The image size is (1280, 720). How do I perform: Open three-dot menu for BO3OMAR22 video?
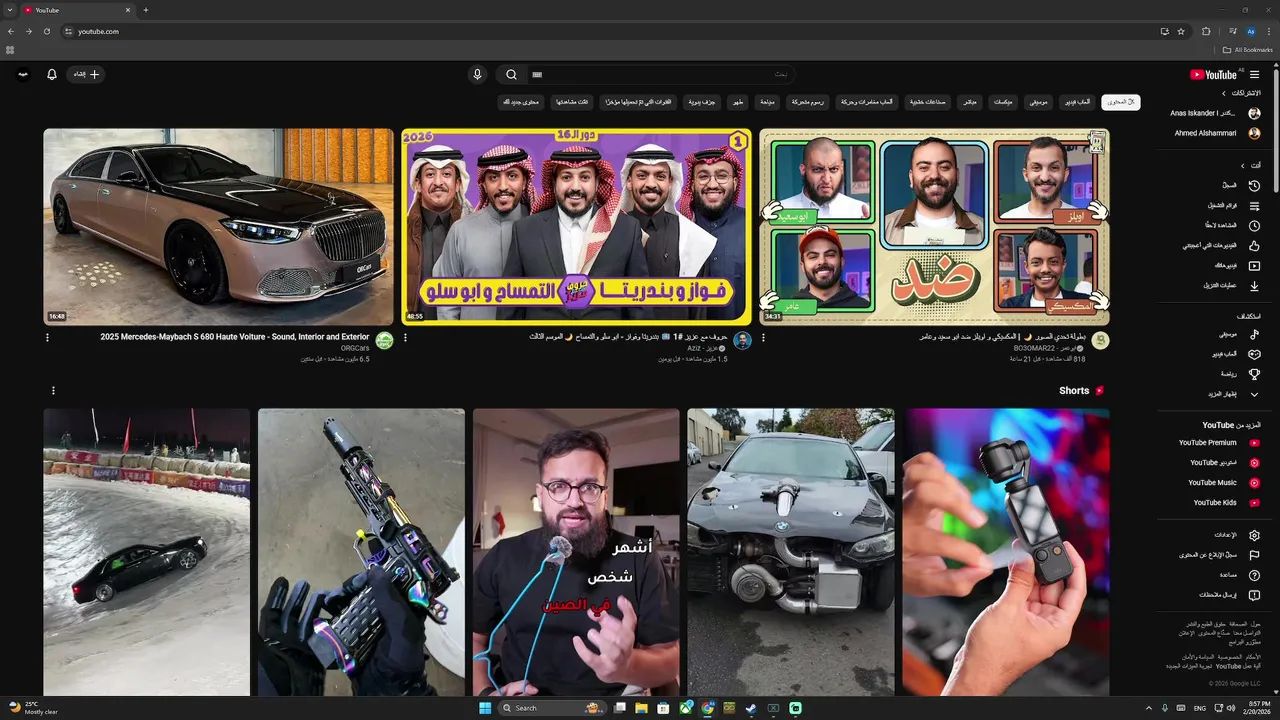point(763,338)
